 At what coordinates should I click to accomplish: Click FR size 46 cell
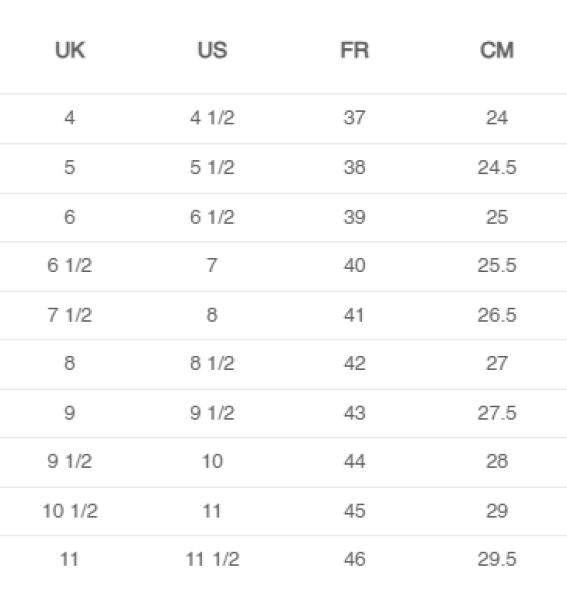pyautogui.click(x=355, y=559)
